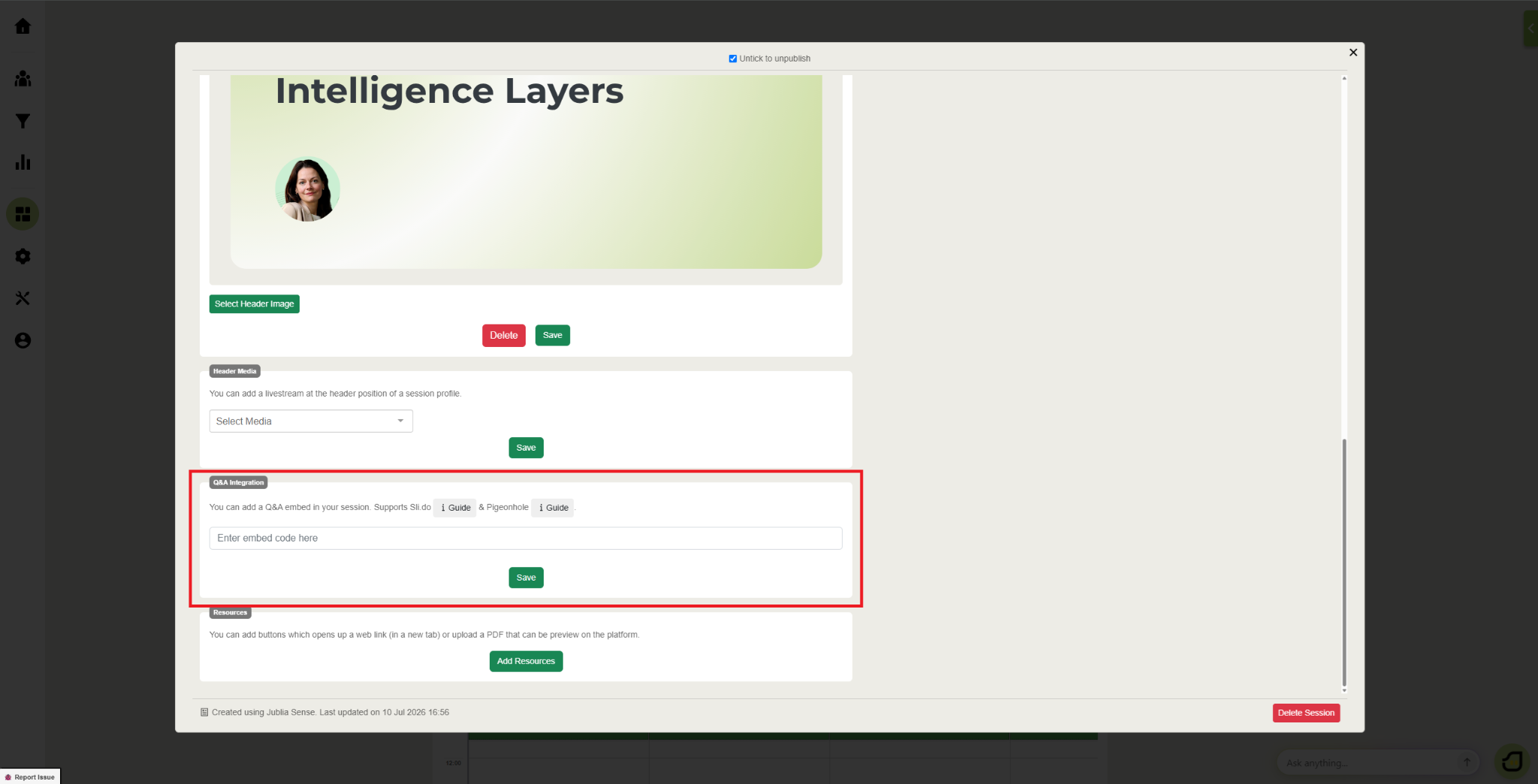Open the Pigeonhole Guide link

tap(553, 508)
